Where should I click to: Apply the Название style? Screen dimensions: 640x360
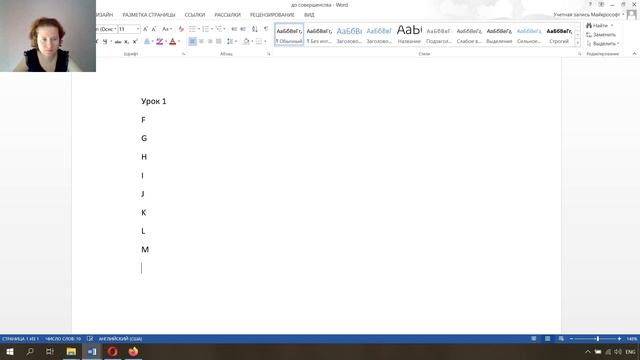click(409, 35)
